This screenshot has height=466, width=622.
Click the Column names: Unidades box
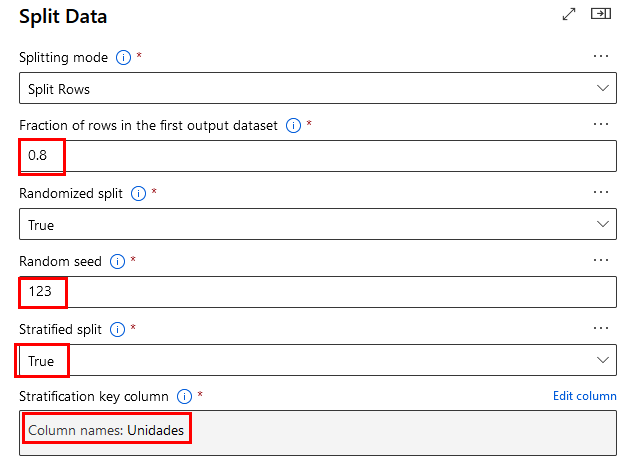[318, 430]
